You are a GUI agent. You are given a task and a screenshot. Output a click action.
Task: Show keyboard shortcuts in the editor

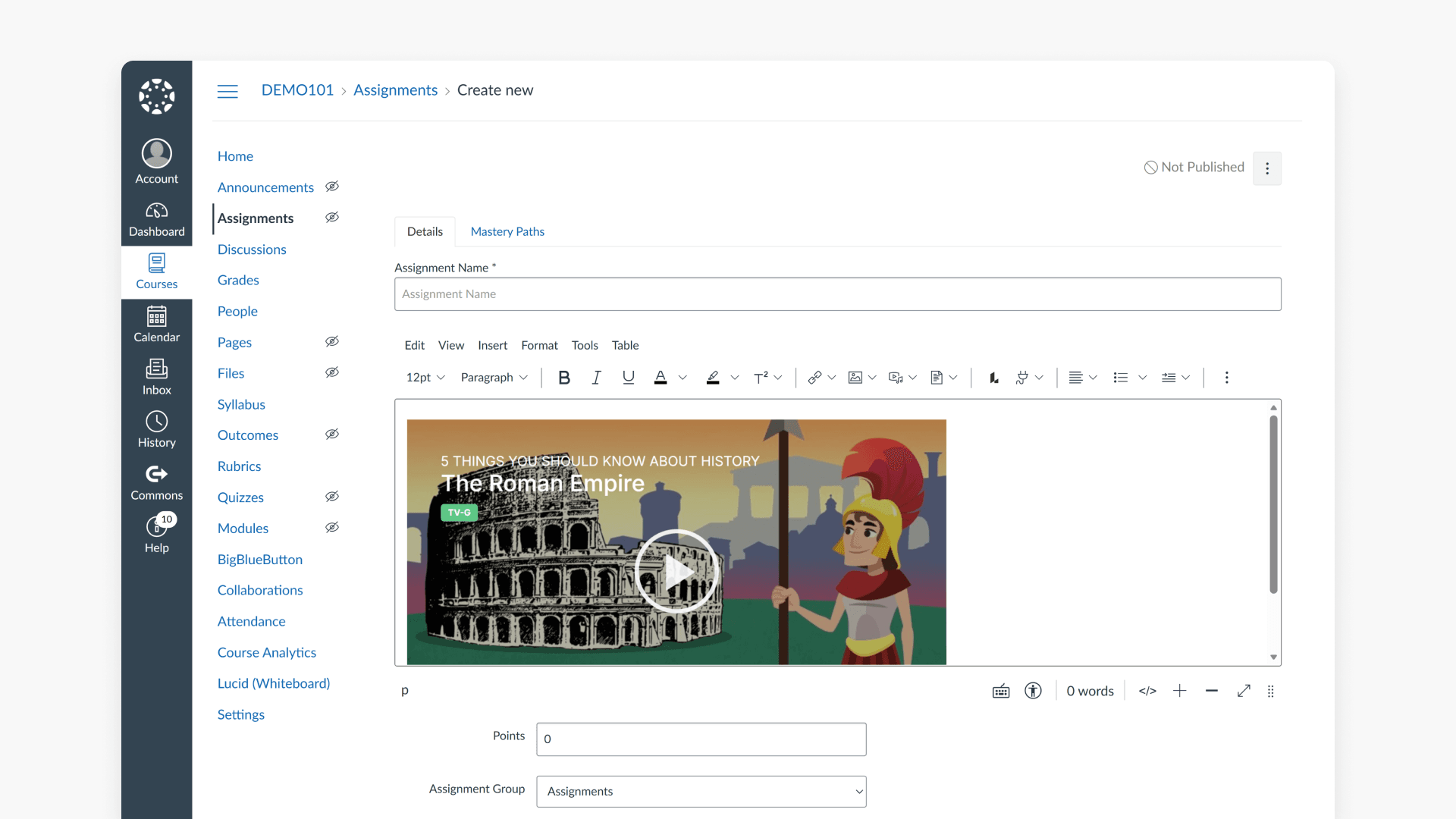(x=1000, y=691)
